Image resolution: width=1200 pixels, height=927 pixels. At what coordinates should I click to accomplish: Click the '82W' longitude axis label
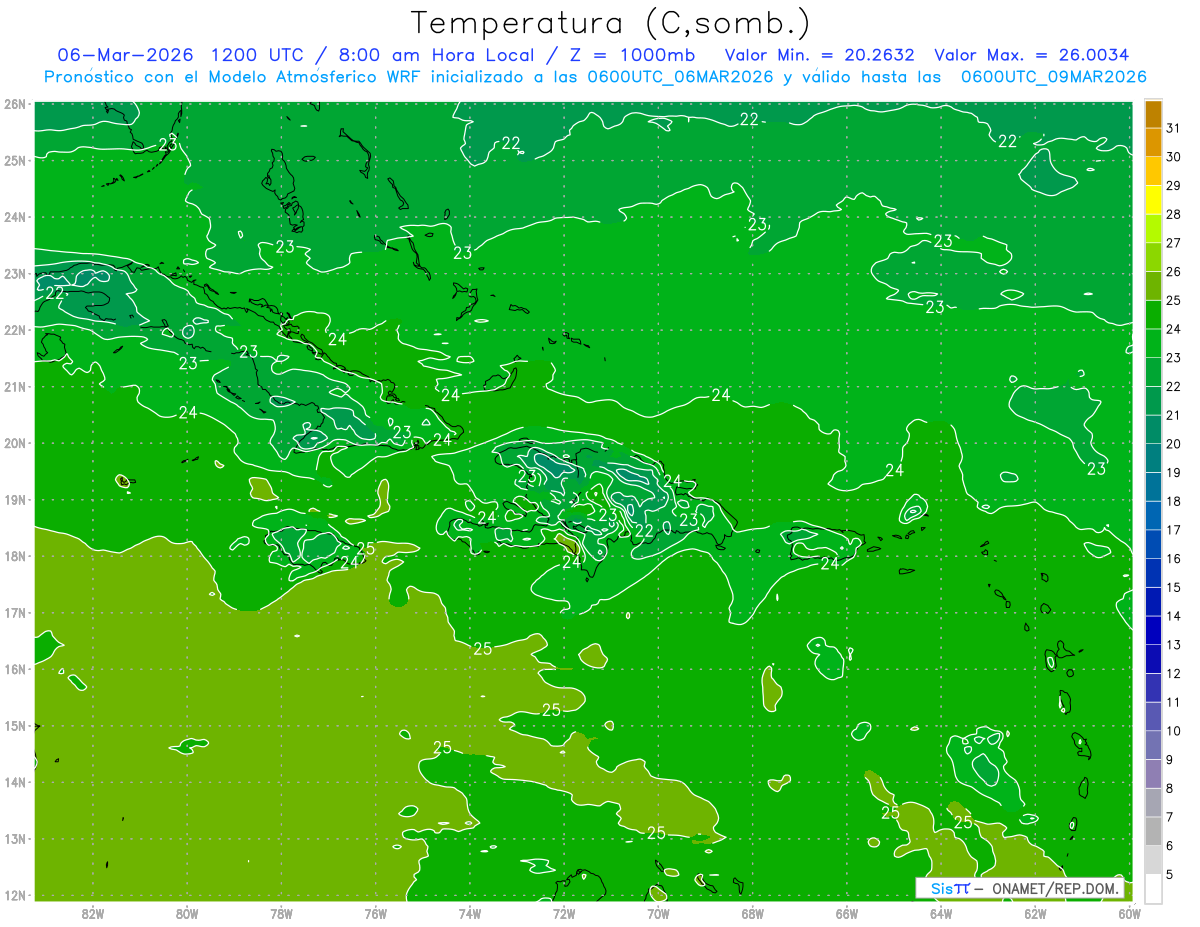(x=93, y=913)
